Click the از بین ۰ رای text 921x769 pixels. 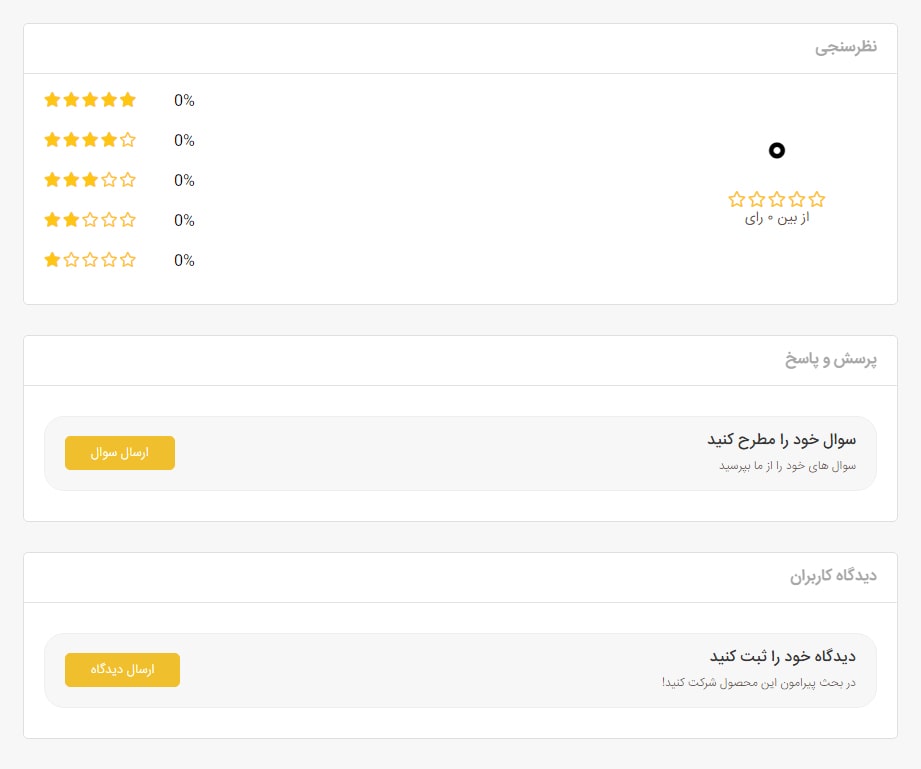click(x=777, y=219)
